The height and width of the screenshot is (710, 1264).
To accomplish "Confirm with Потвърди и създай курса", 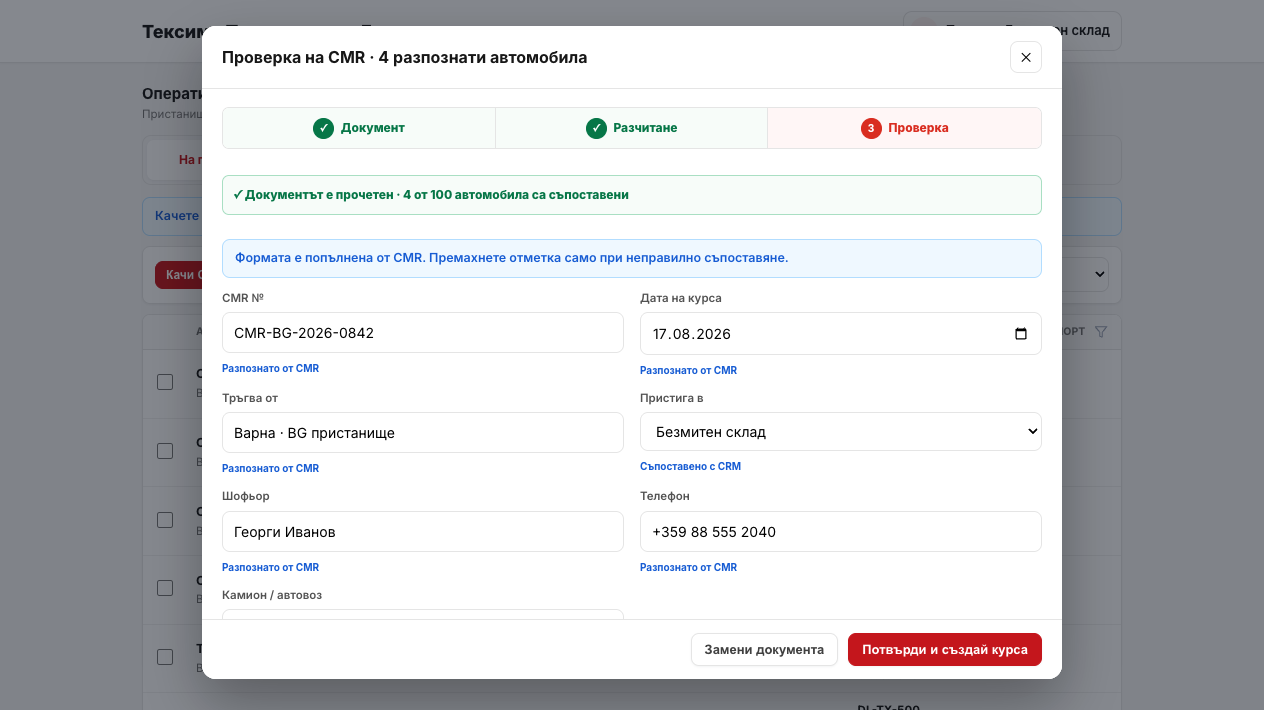I will click(x=945, y=650).
